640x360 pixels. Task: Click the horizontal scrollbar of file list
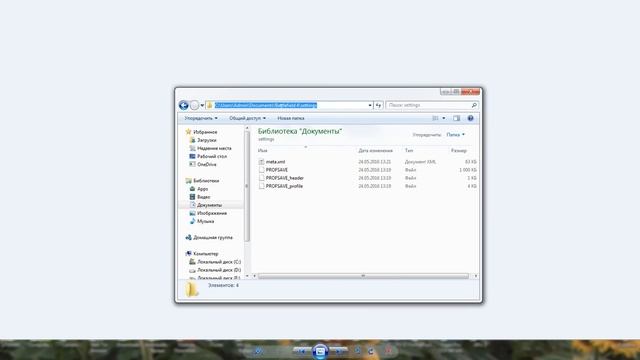coord(363,276)
